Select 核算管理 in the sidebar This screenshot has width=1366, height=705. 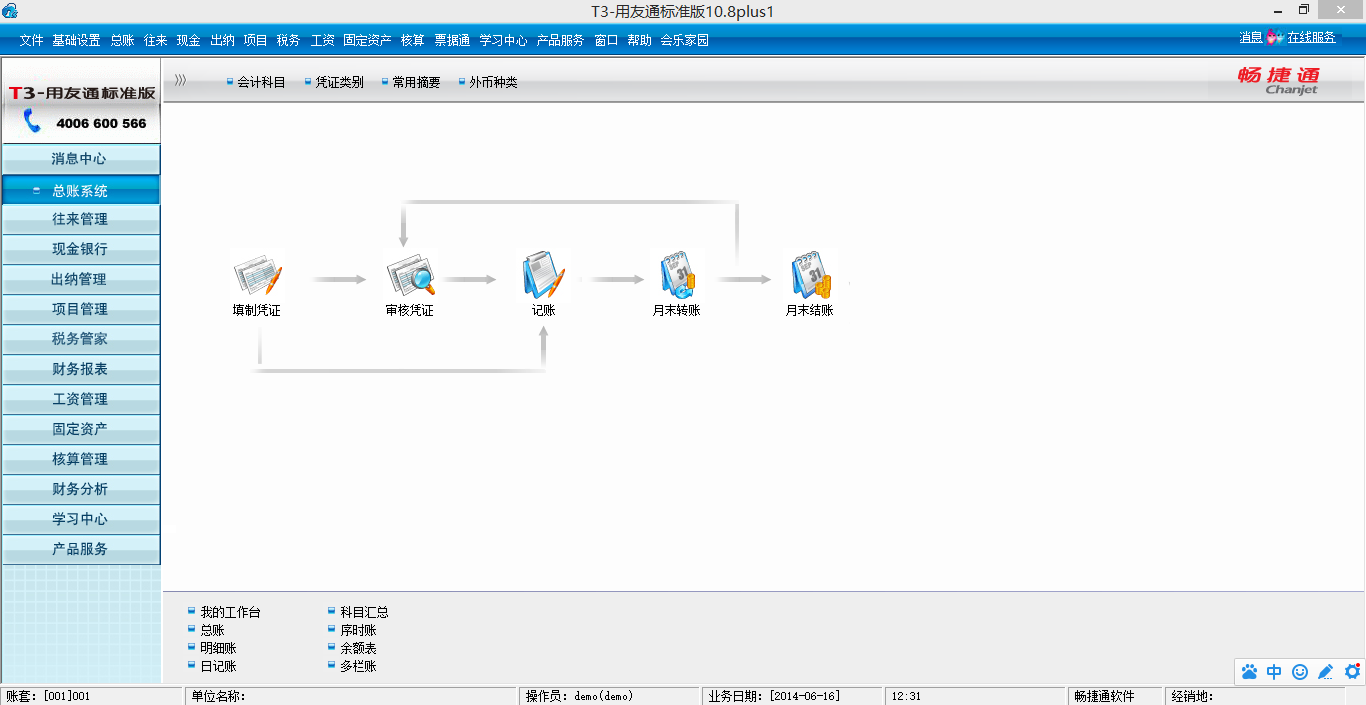(80, 459)
